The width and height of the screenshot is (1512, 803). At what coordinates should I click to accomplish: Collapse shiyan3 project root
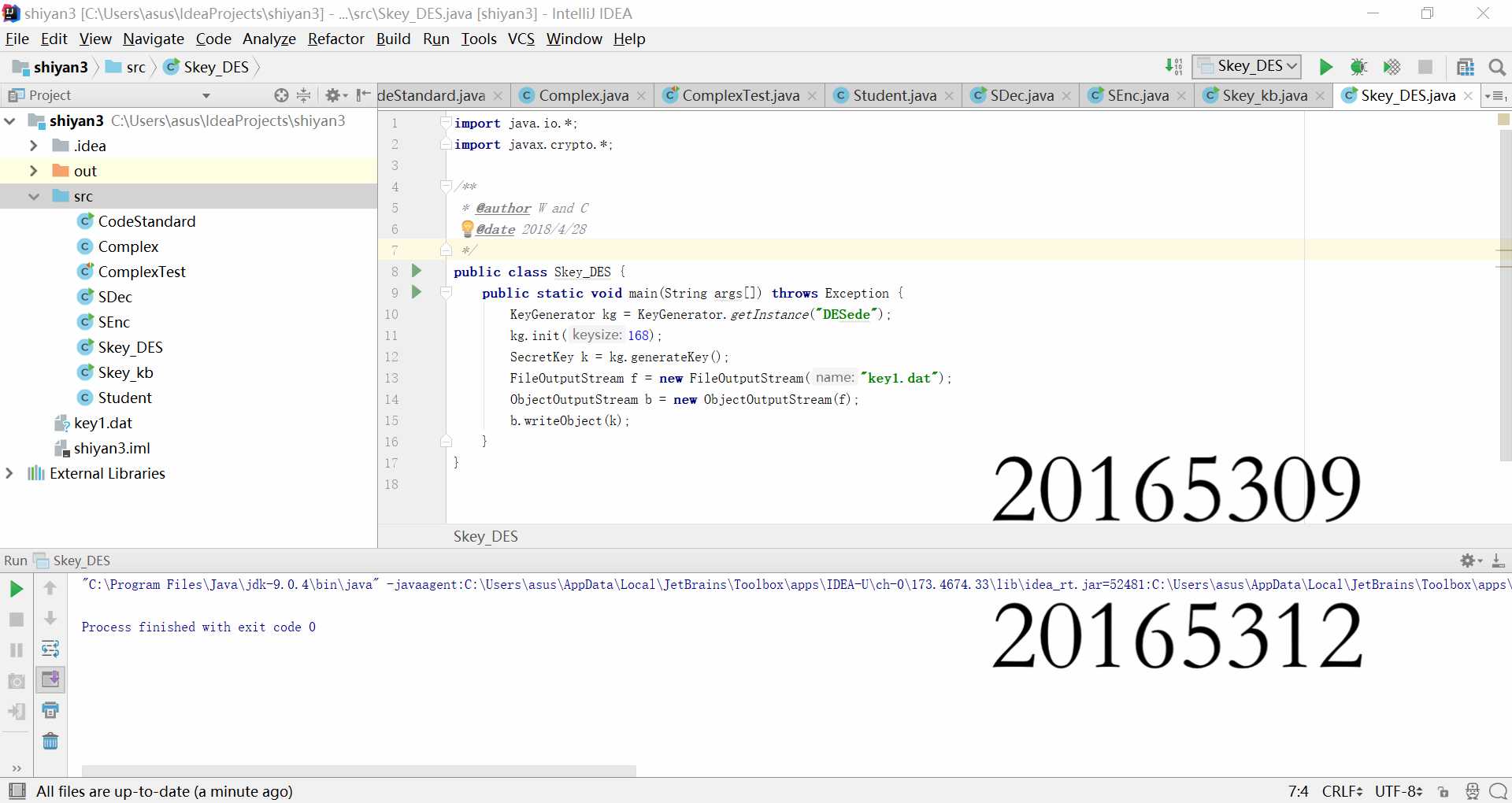tap(9, 120)
